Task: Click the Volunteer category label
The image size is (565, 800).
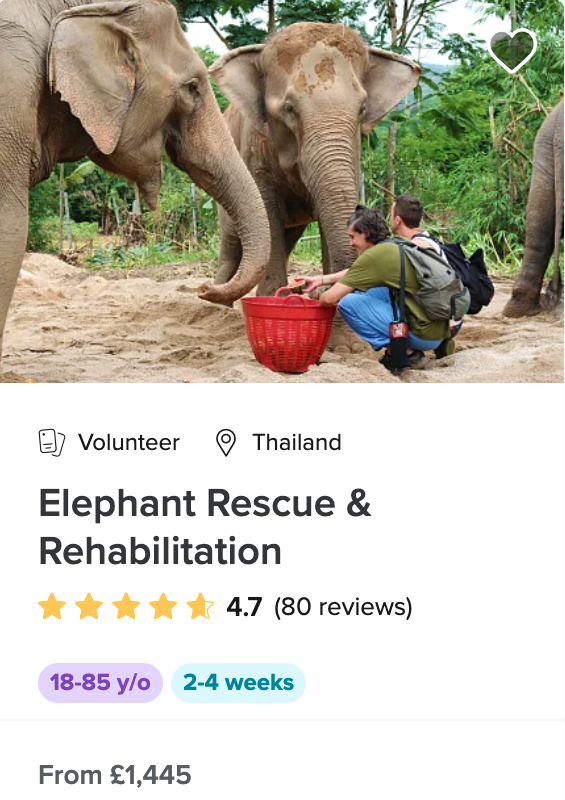Action: 129,442
